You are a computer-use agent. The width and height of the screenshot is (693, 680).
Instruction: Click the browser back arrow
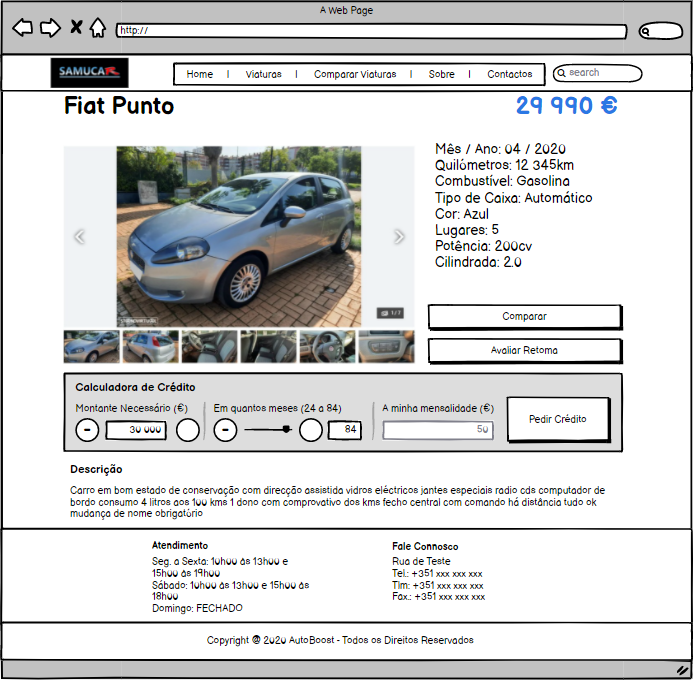pos(22,28)
